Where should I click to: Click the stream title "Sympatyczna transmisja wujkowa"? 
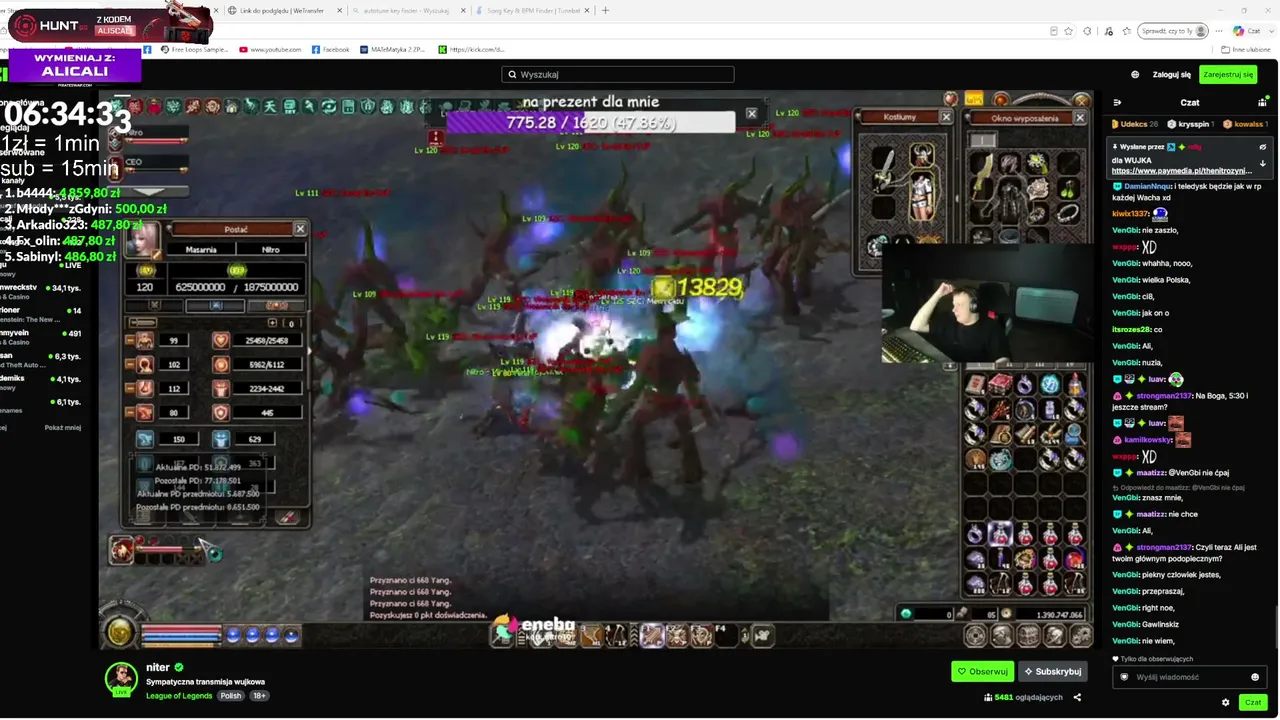click(205, 682)
